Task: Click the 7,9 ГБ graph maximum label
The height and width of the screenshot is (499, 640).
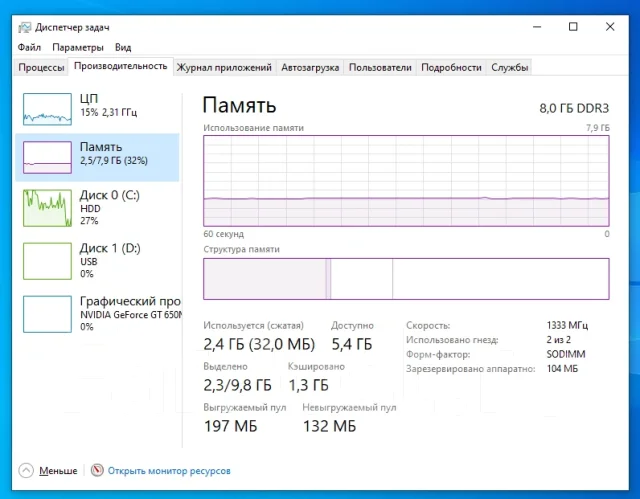Action: (x=598, y=128)
